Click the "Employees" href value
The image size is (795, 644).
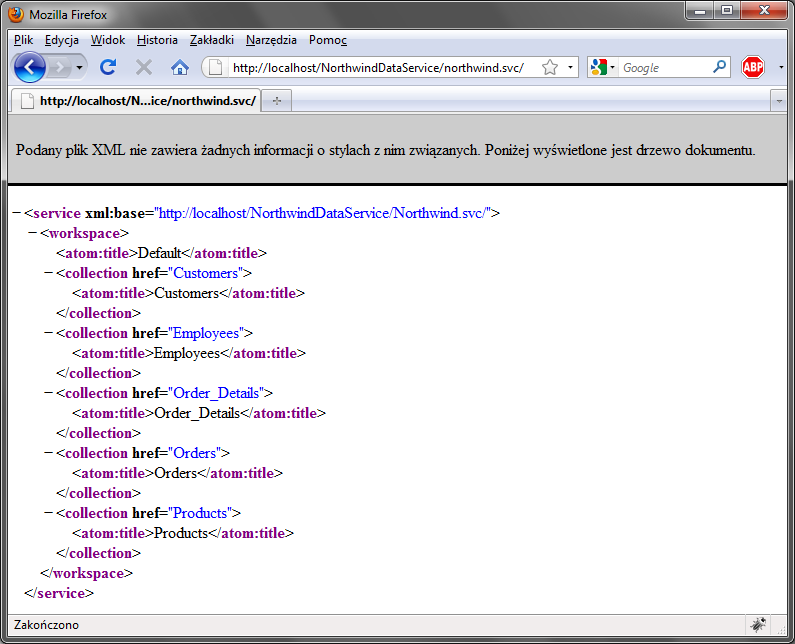tap(206, 333)
